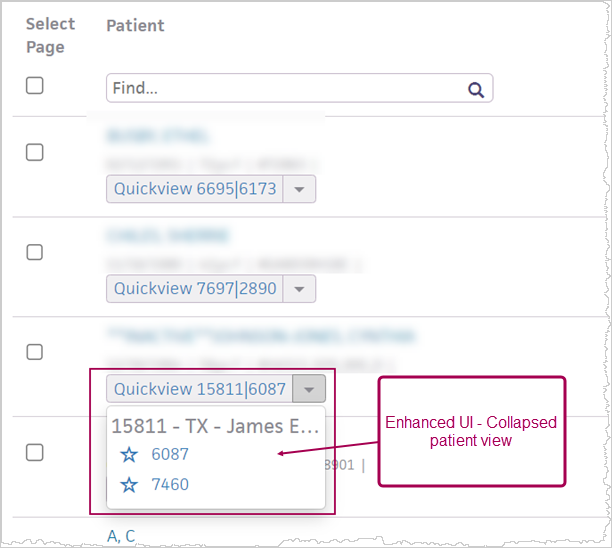Click the magnifier search icon
The height and width of the screenshot is (548, 612).
(x=476, y=89)
